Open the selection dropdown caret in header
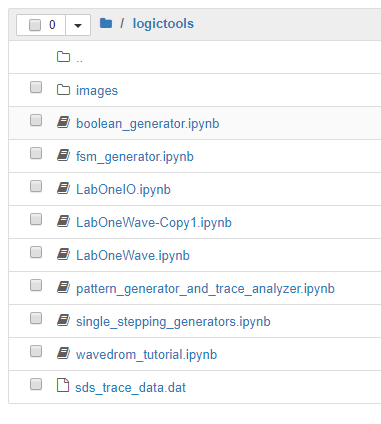Screen dimensions: 381x424 [78, 25]
